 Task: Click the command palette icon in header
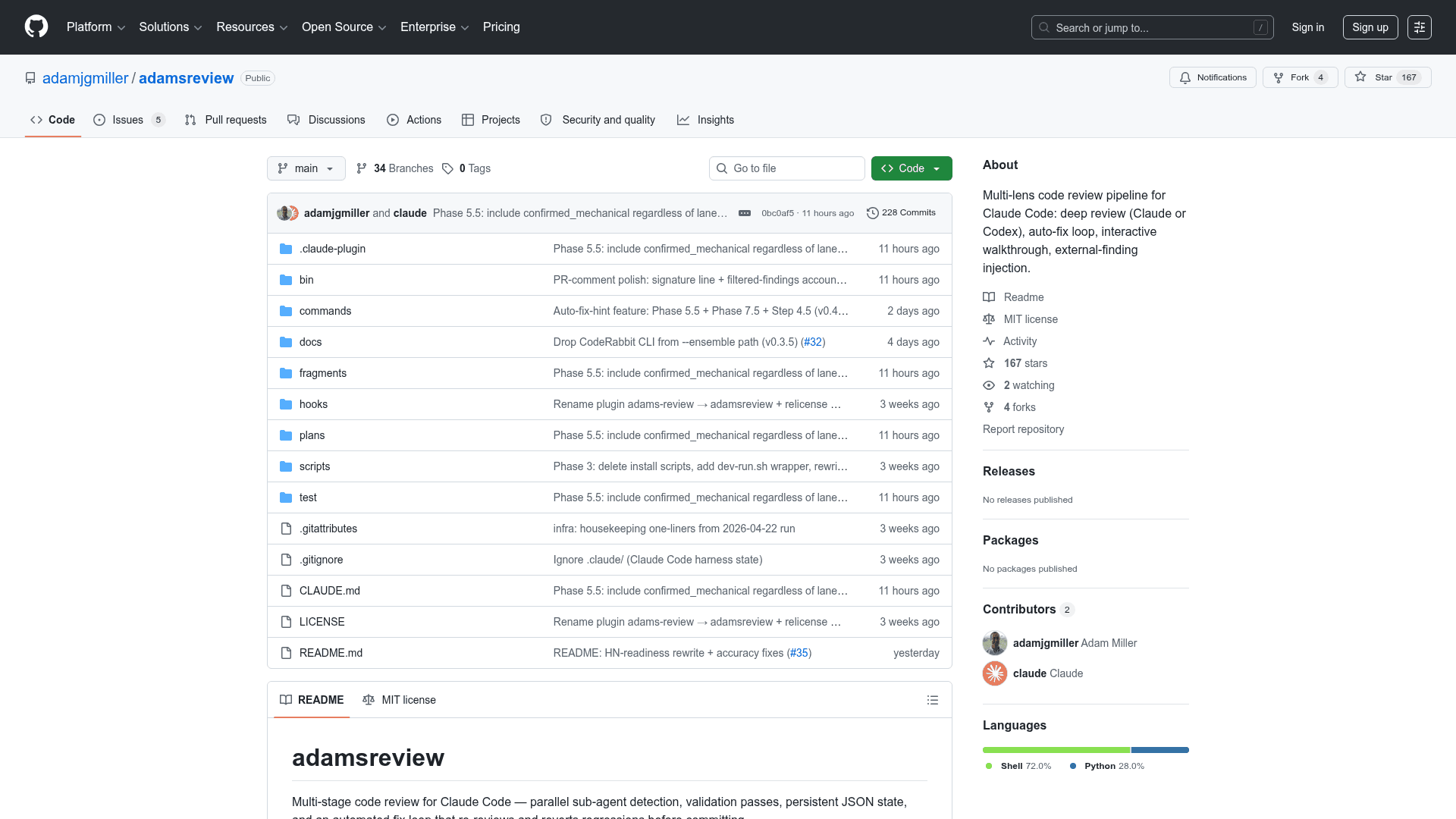1419,27
